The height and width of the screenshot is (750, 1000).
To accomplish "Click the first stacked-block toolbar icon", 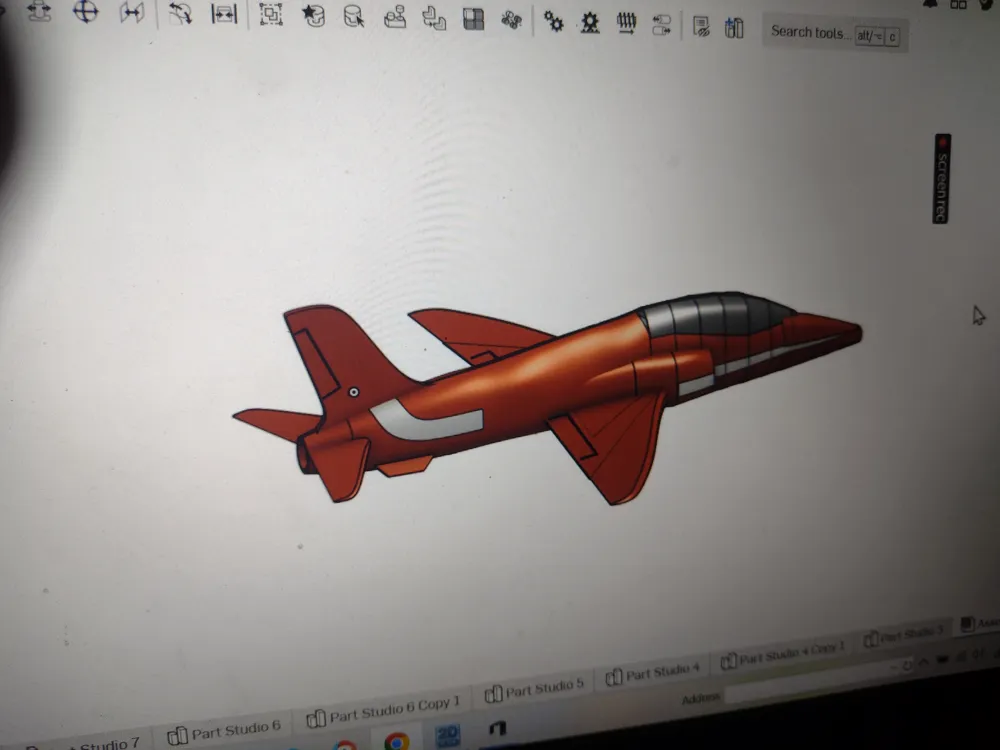I will click(x=39, y=11).
